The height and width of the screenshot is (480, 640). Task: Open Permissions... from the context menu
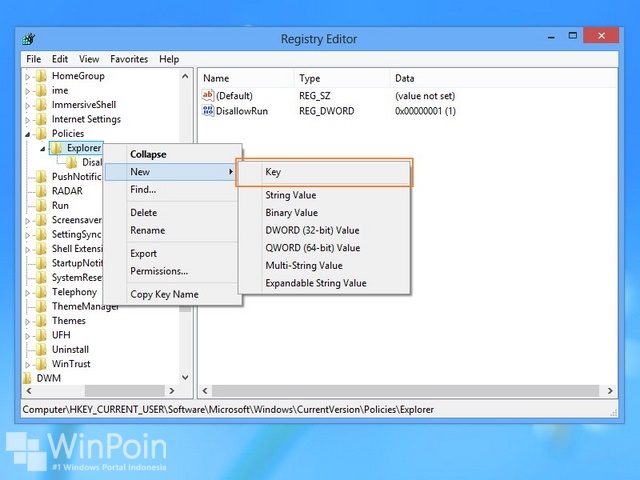[x=173, y=271]
